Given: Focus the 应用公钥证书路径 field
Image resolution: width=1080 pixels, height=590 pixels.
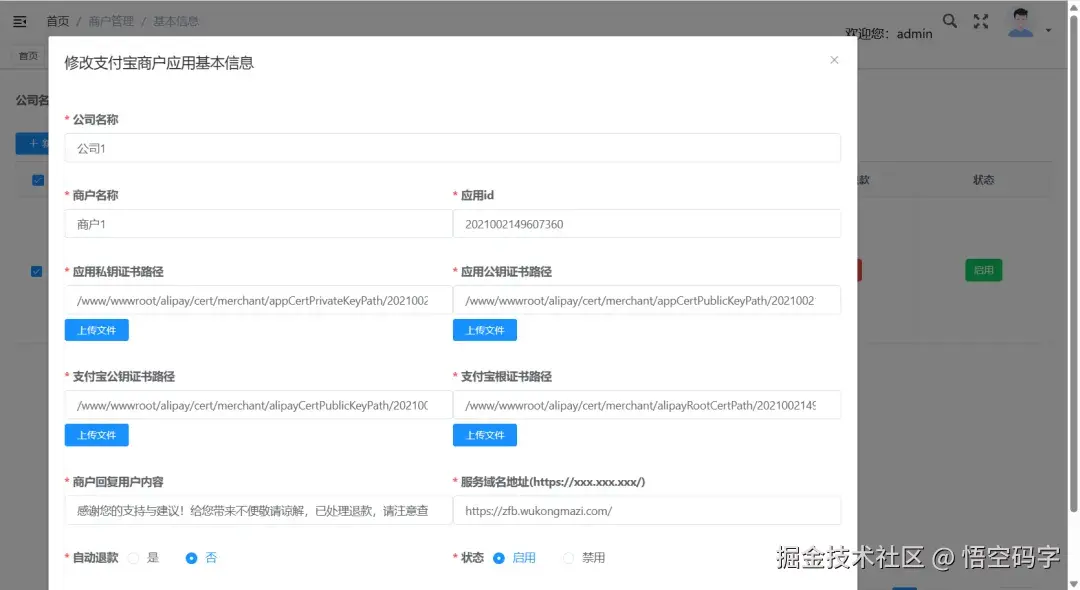Looking at the screenshot, I should point(647,300).
